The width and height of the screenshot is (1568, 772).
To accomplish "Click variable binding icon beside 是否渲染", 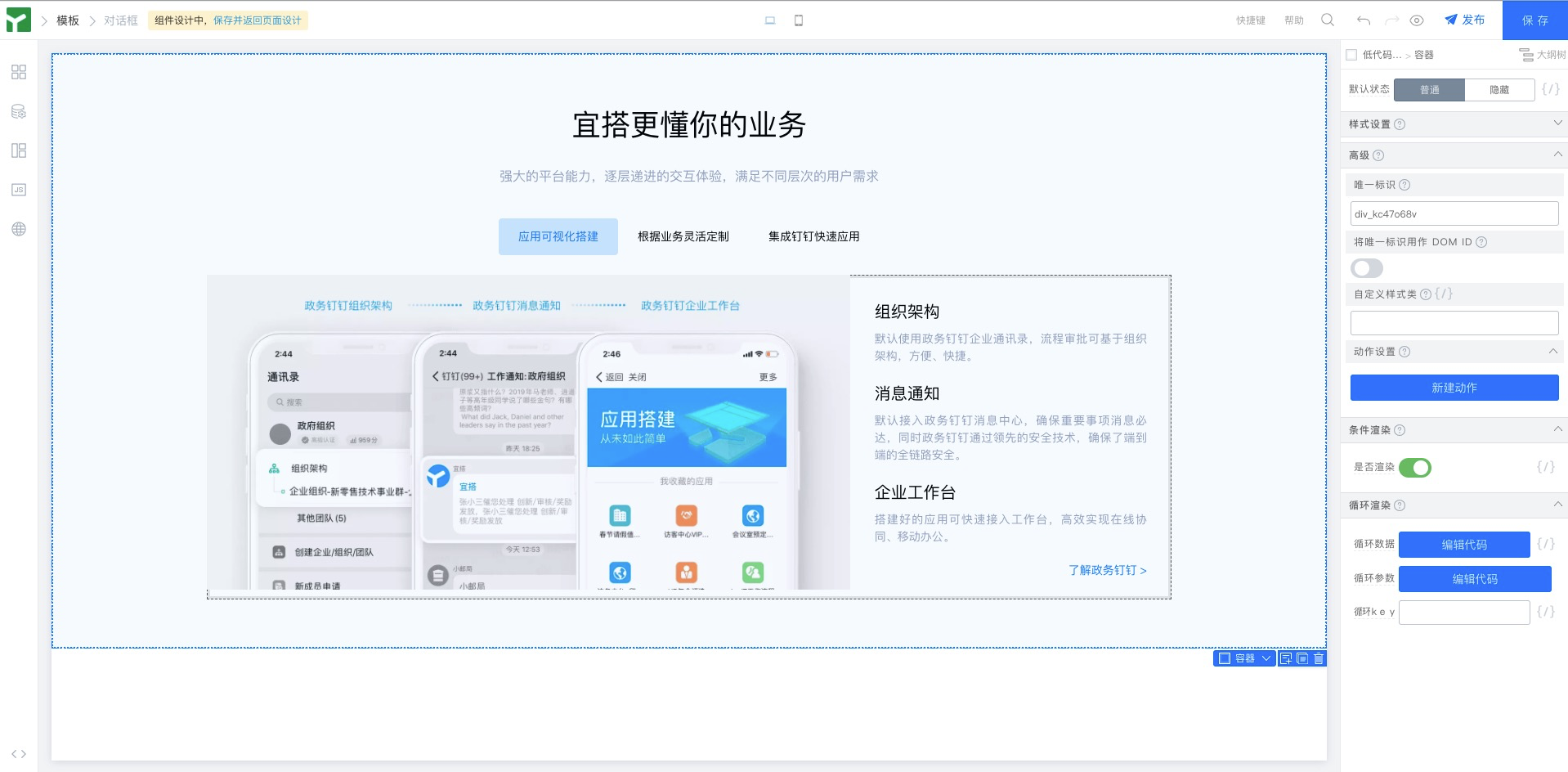I will tap(1546, 467).
